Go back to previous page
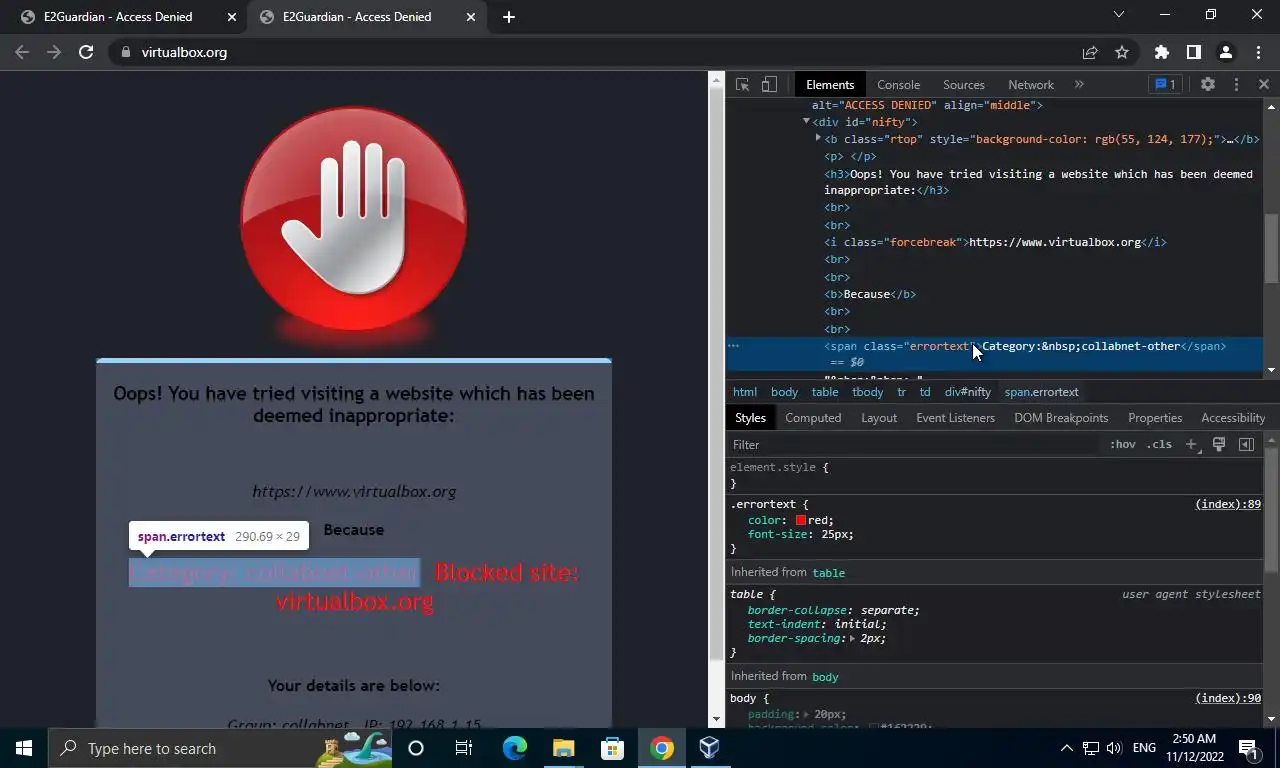 [x=22, y=52]
